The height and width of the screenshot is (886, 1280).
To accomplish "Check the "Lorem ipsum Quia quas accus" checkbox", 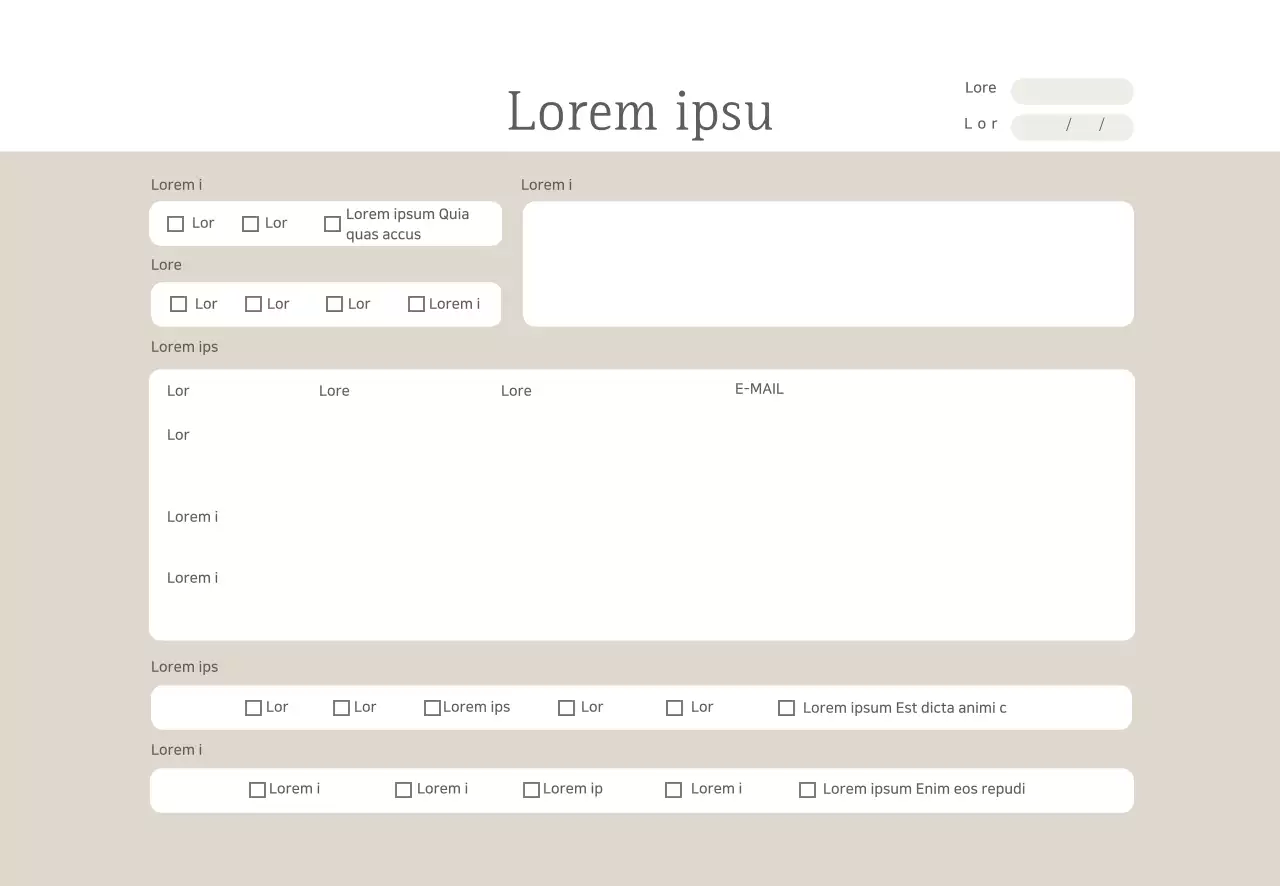I will point(333,224).
